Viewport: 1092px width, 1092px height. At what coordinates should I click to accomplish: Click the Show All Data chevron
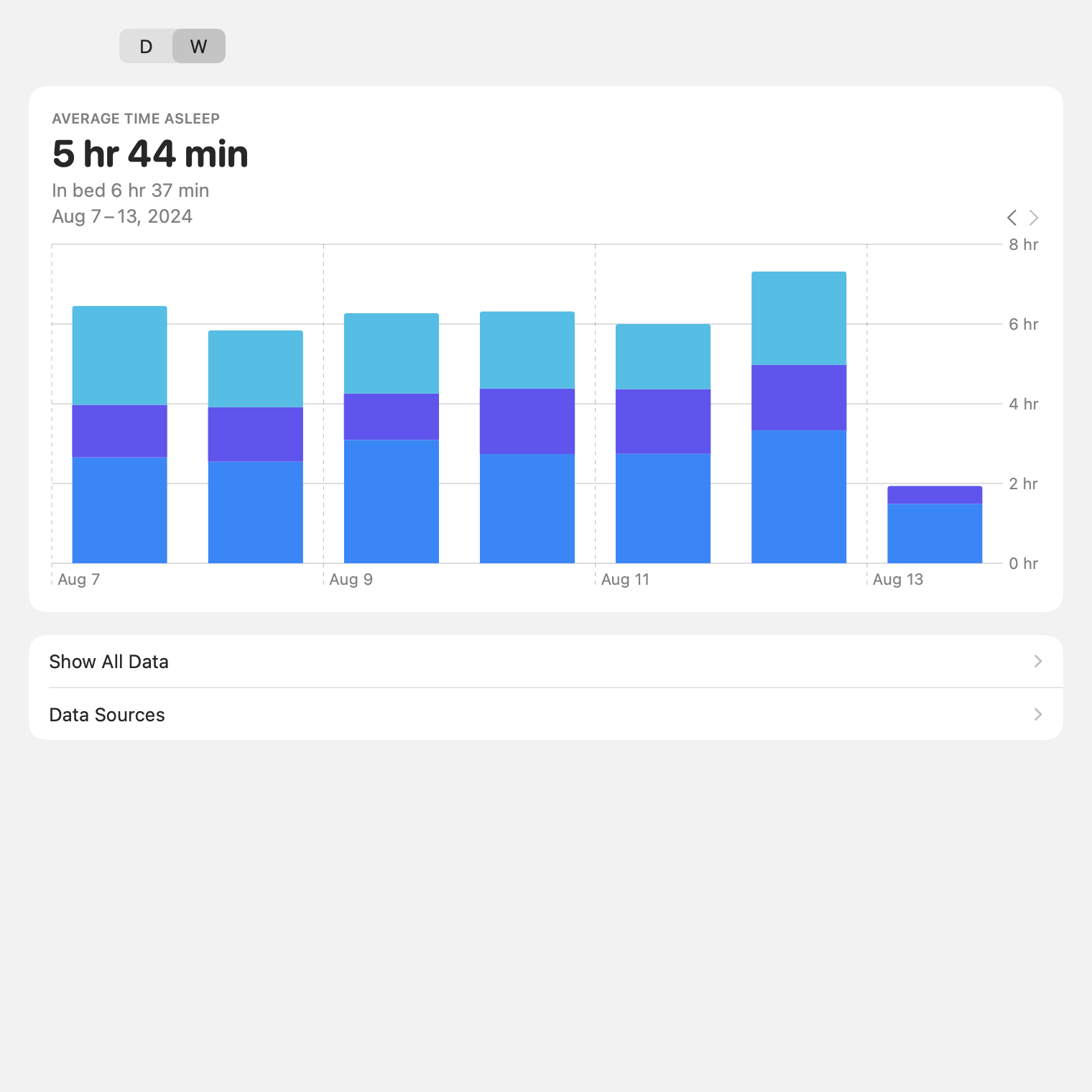(1038, 661)
